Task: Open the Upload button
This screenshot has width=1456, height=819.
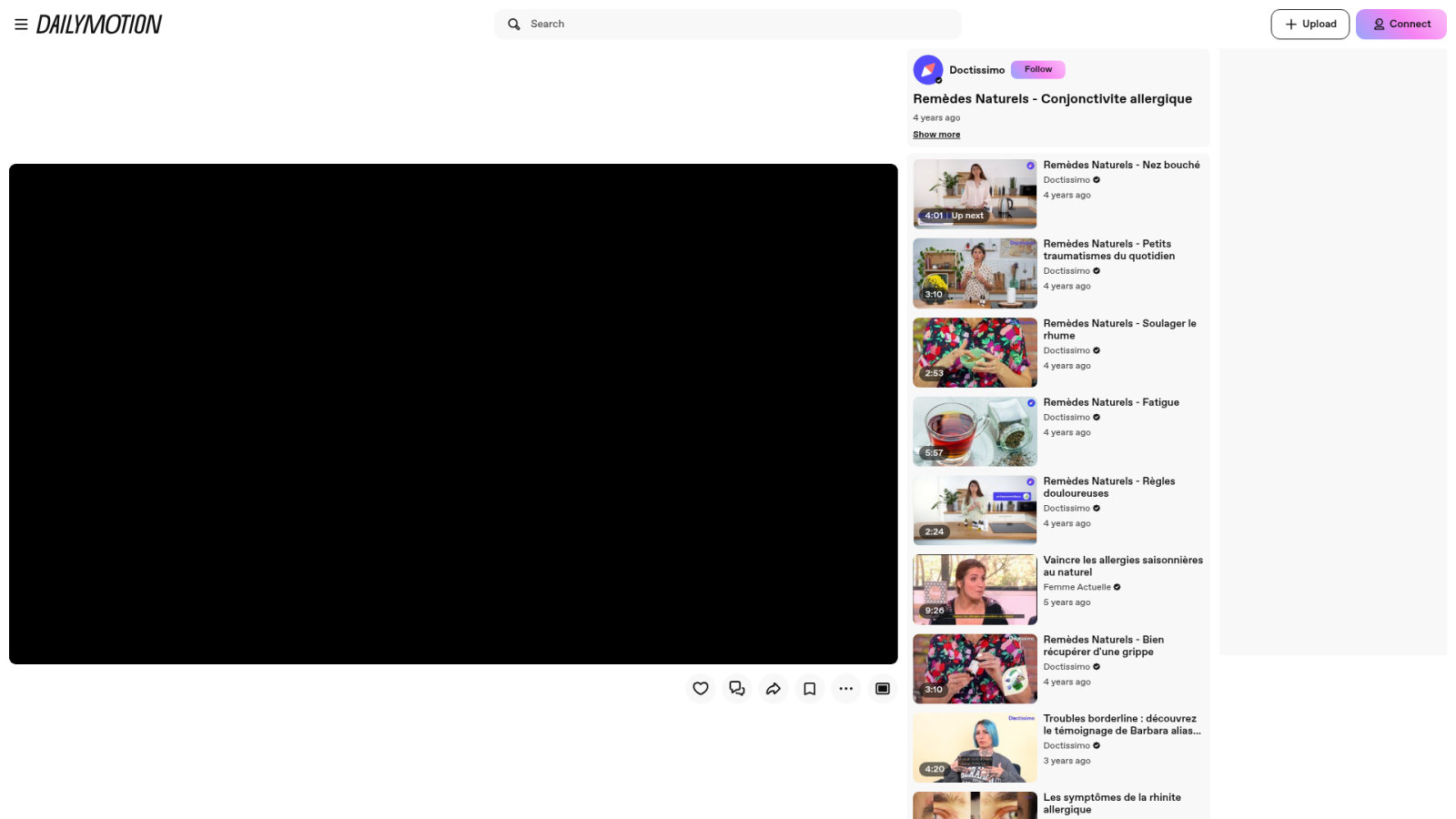Action: pyautogui.click(x=1310, y=25)
